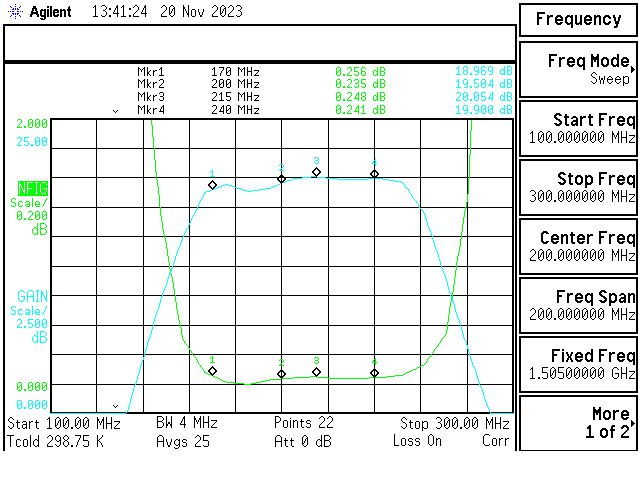Click the Agilent logo in the title bar
This screenshot has width=640, height=480.
40,12
